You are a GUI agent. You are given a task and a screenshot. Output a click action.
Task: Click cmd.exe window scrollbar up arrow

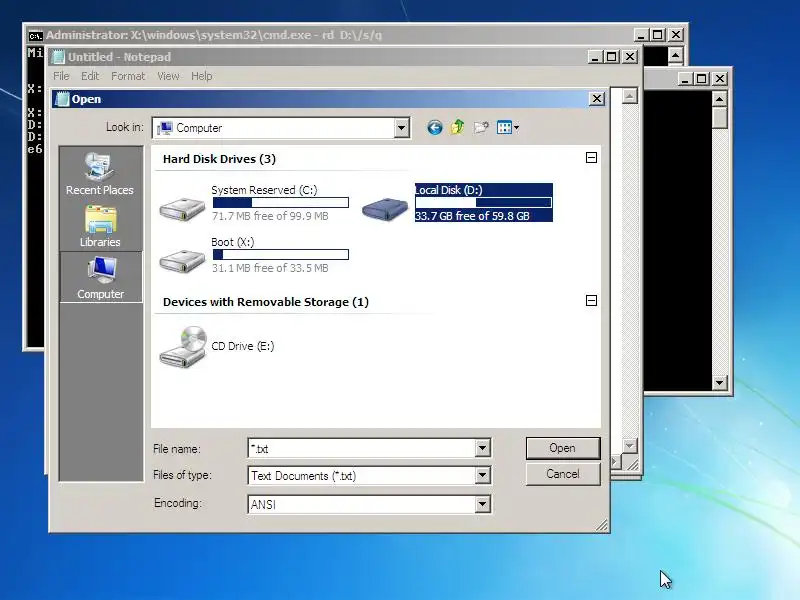coord(676,55)
